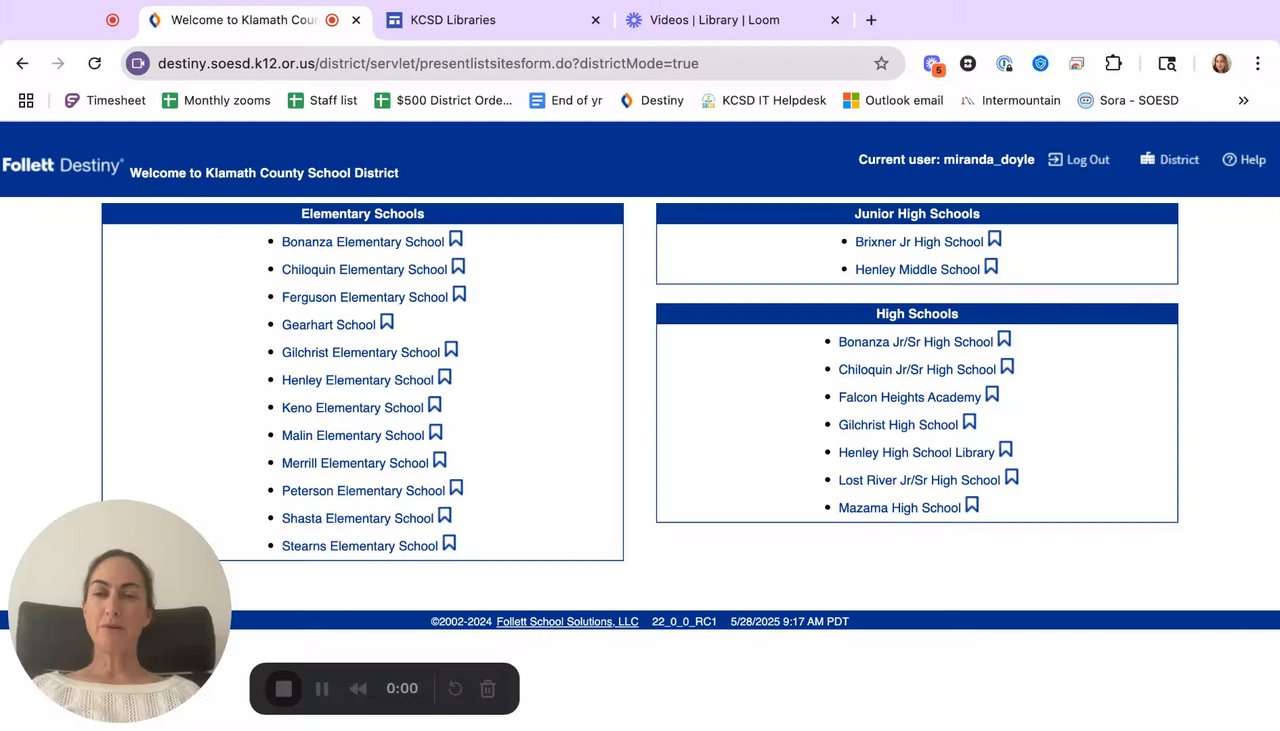
Task: Open Gearhart School link
Action: [329, 325]
